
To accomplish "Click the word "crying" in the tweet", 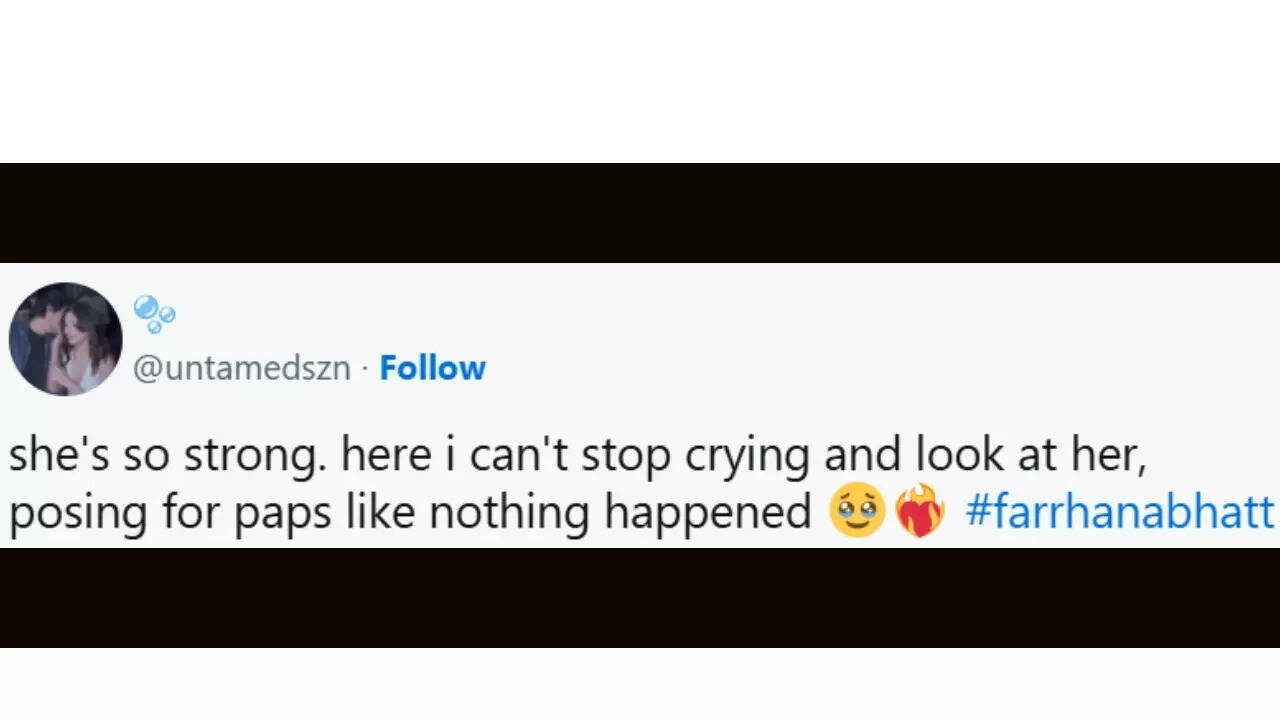I will (746, 458).
